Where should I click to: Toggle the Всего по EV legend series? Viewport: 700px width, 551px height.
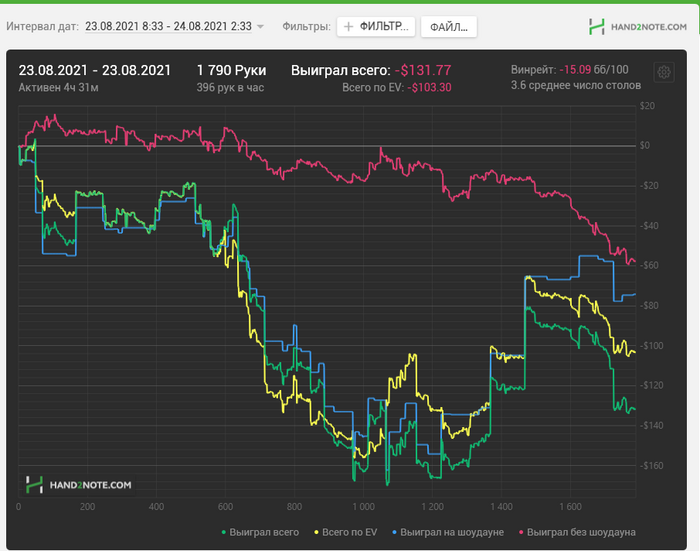coord(346,532)
